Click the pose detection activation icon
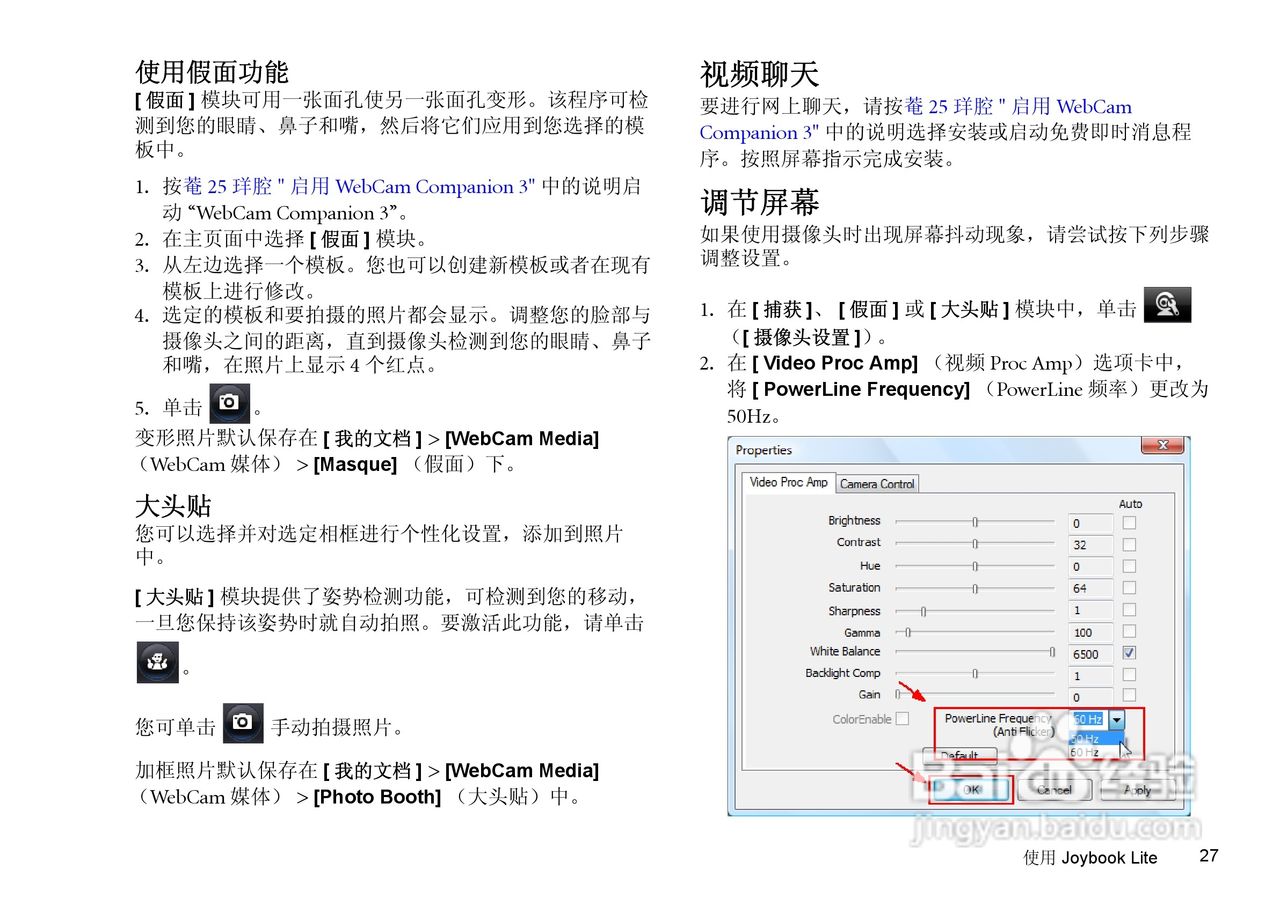This screenshot has height=899, width=1280. click(156, 662)
